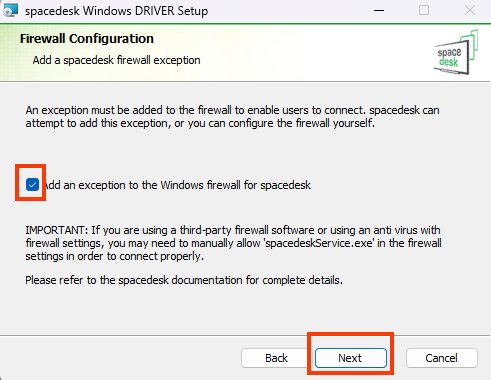Cancel the spacedesk driver setup
The image size is (491, 380).
pos(442,358)
